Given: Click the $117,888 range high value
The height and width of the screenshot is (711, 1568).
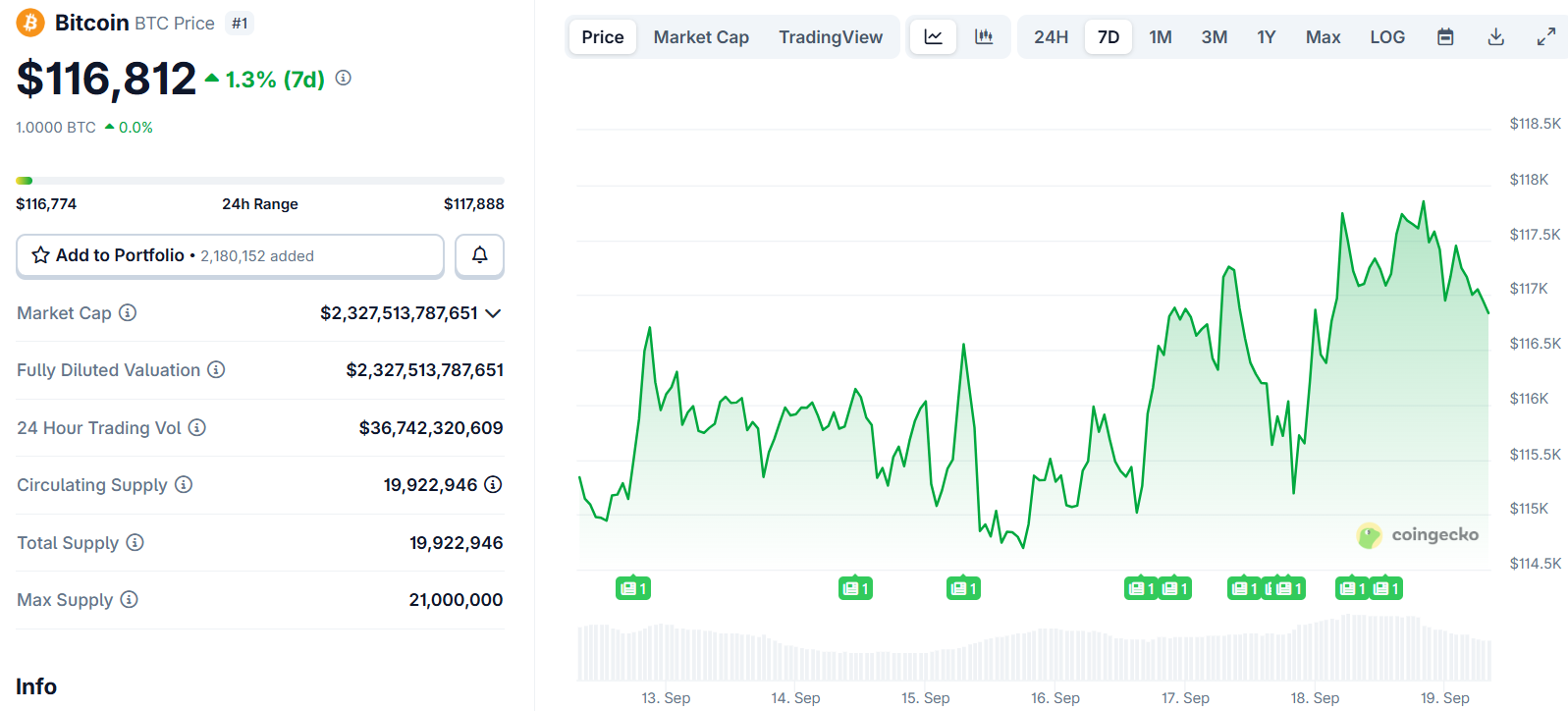Looking at the screenshot, I should coord(474,204).
